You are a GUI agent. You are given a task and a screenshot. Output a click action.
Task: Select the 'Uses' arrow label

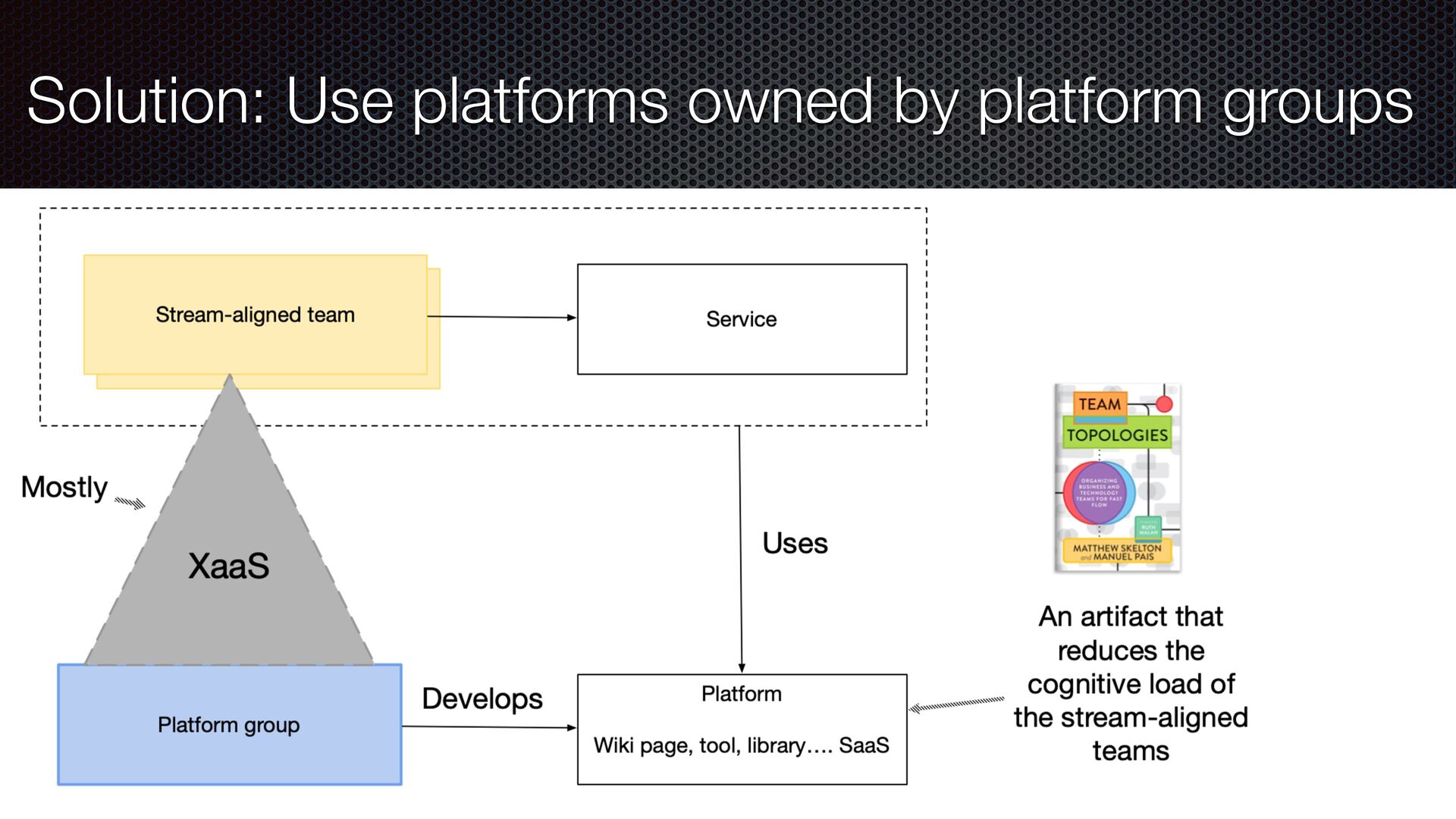[795, 543]
